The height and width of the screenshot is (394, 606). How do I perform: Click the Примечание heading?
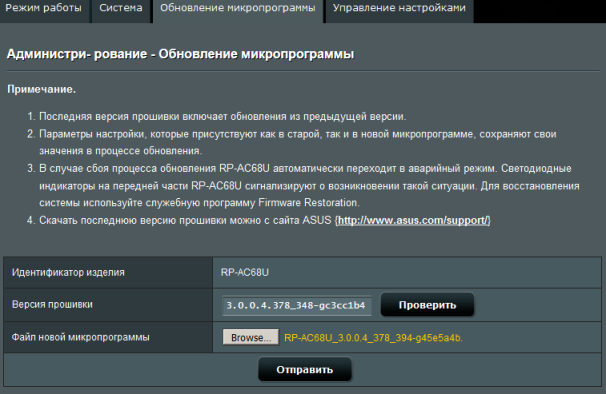click(42, 89)
